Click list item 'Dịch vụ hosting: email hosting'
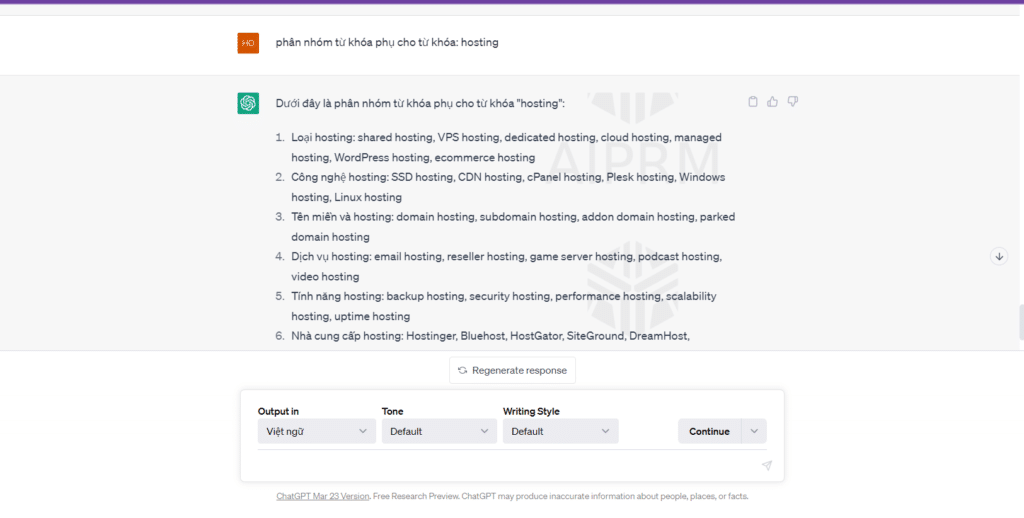Image resolution: width=1024 pixels, height=518 pixels. click(x=506, y=267)
